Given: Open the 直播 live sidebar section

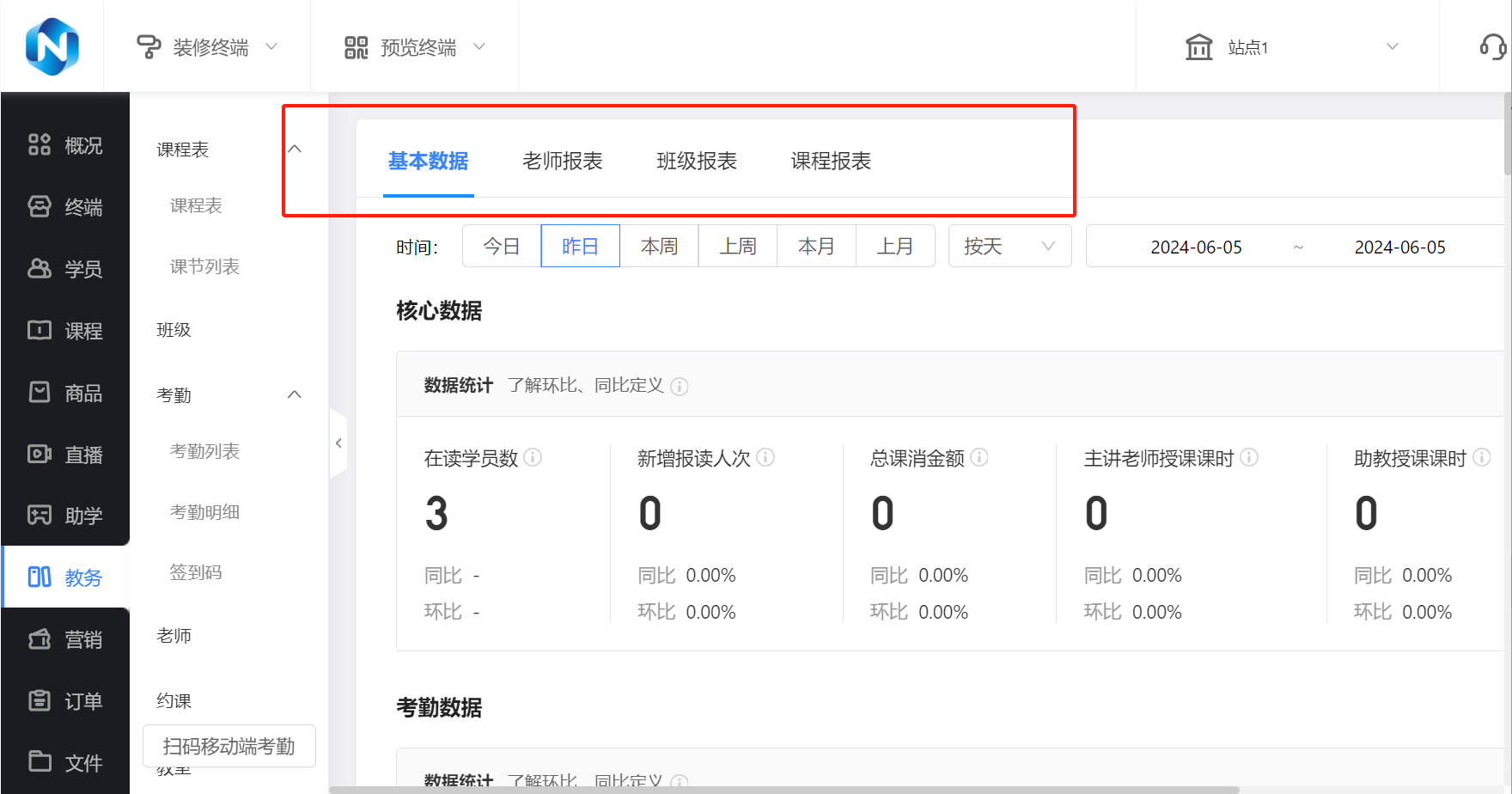Looking at the screenshot, I should (65, 455).
